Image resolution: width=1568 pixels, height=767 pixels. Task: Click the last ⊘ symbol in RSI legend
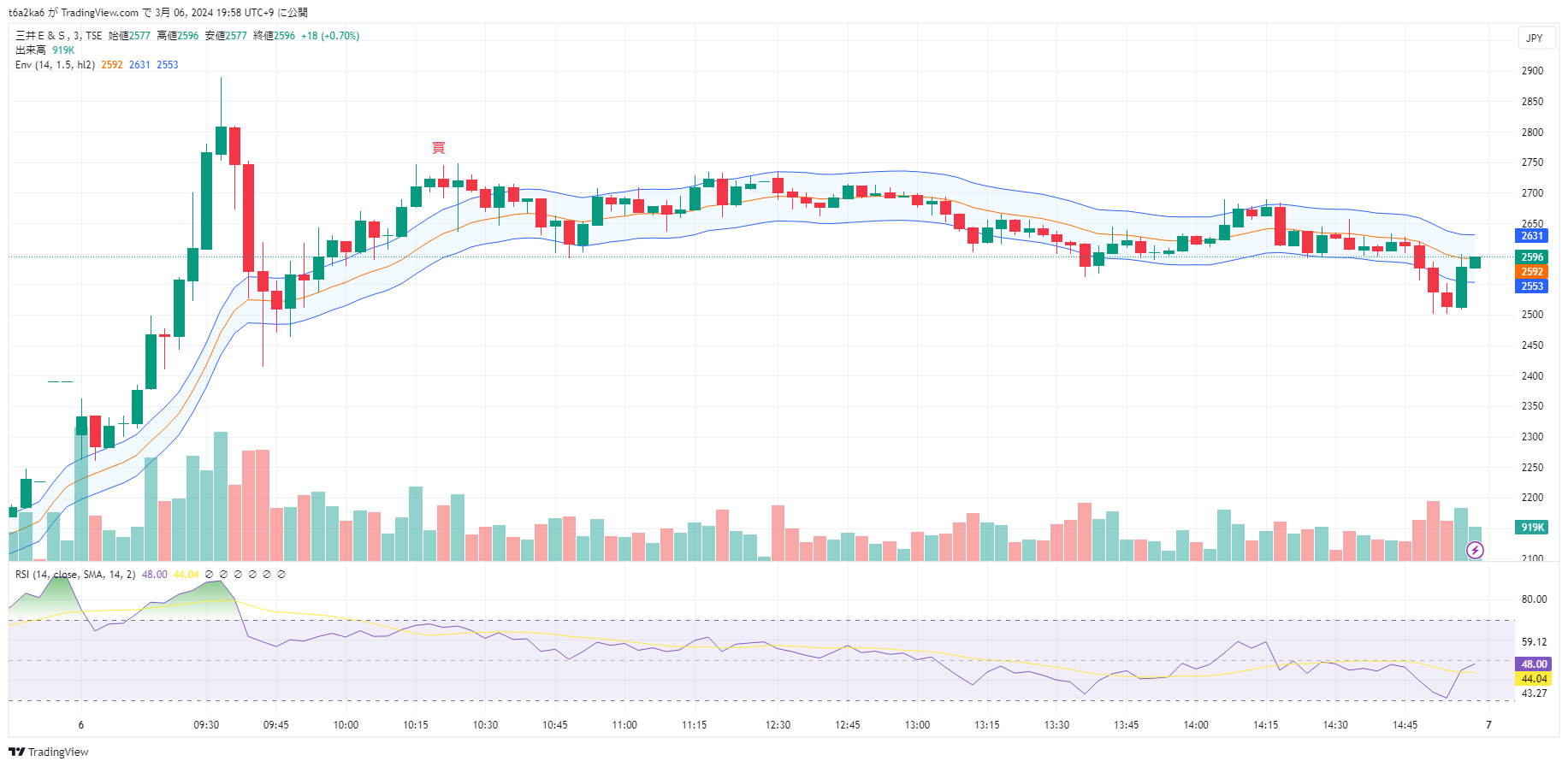tap(281, 575)
